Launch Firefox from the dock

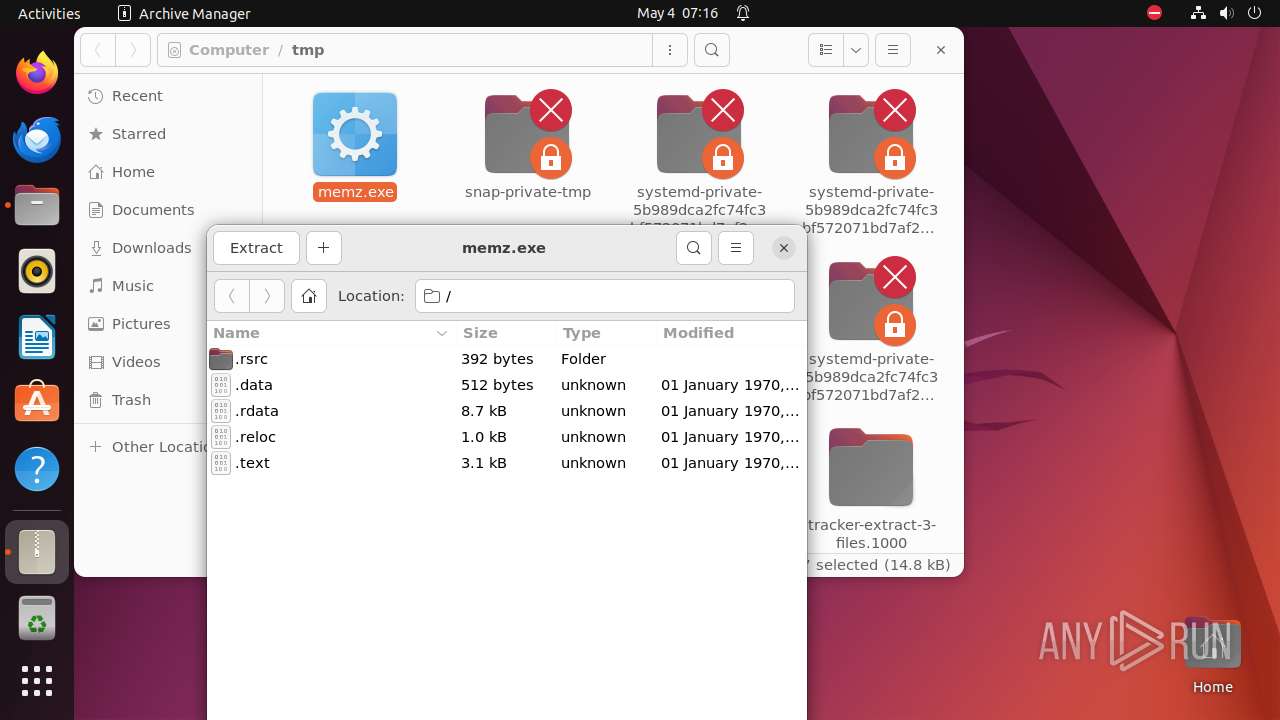(x=37, y=73)
